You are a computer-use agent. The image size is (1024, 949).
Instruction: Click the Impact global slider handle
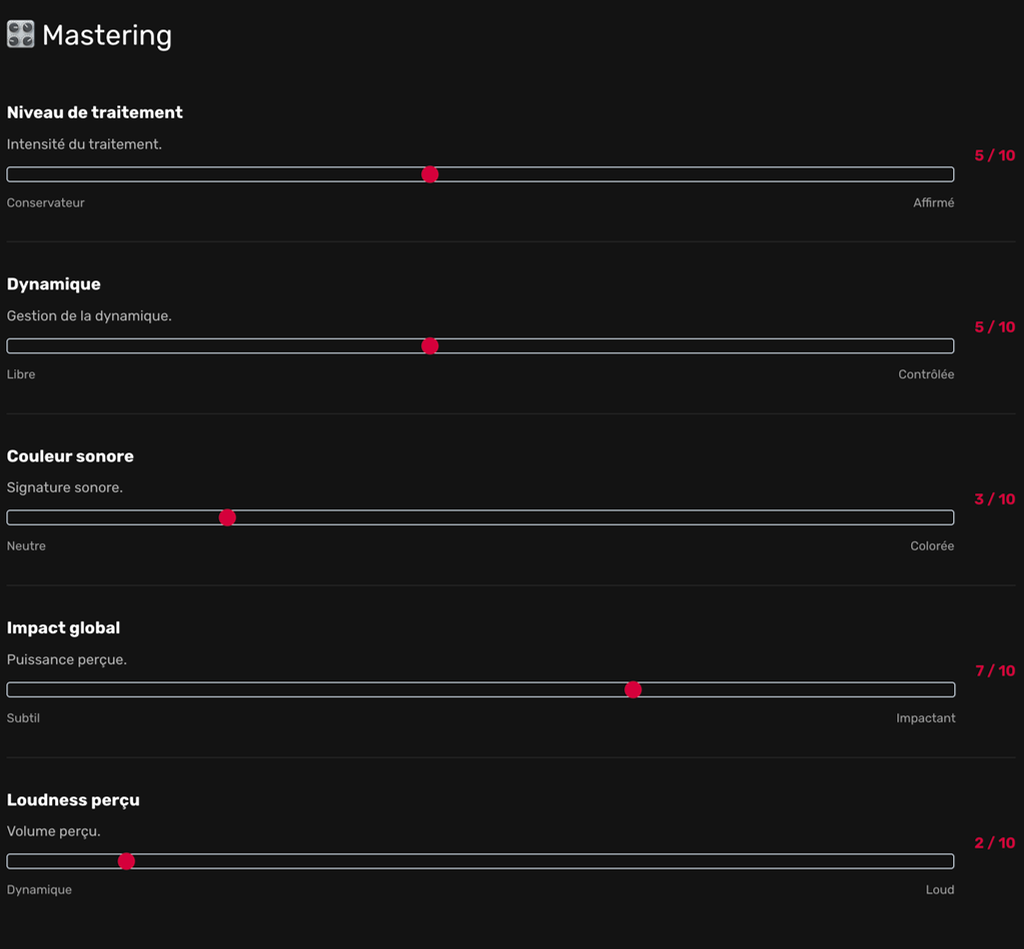click(x=633, y=689)
